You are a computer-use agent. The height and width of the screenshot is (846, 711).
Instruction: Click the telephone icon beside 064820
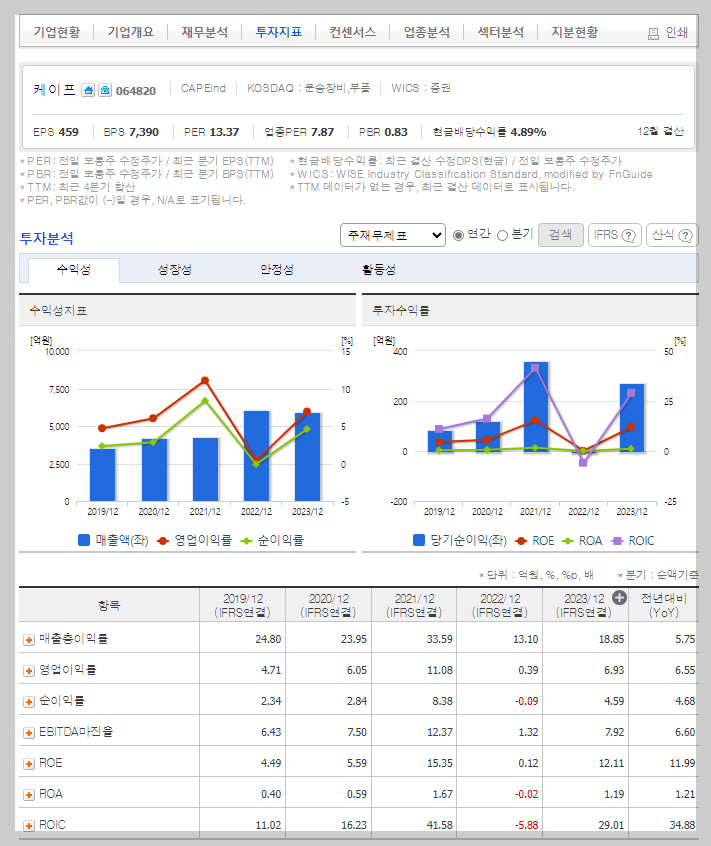[x=105, y=90]
